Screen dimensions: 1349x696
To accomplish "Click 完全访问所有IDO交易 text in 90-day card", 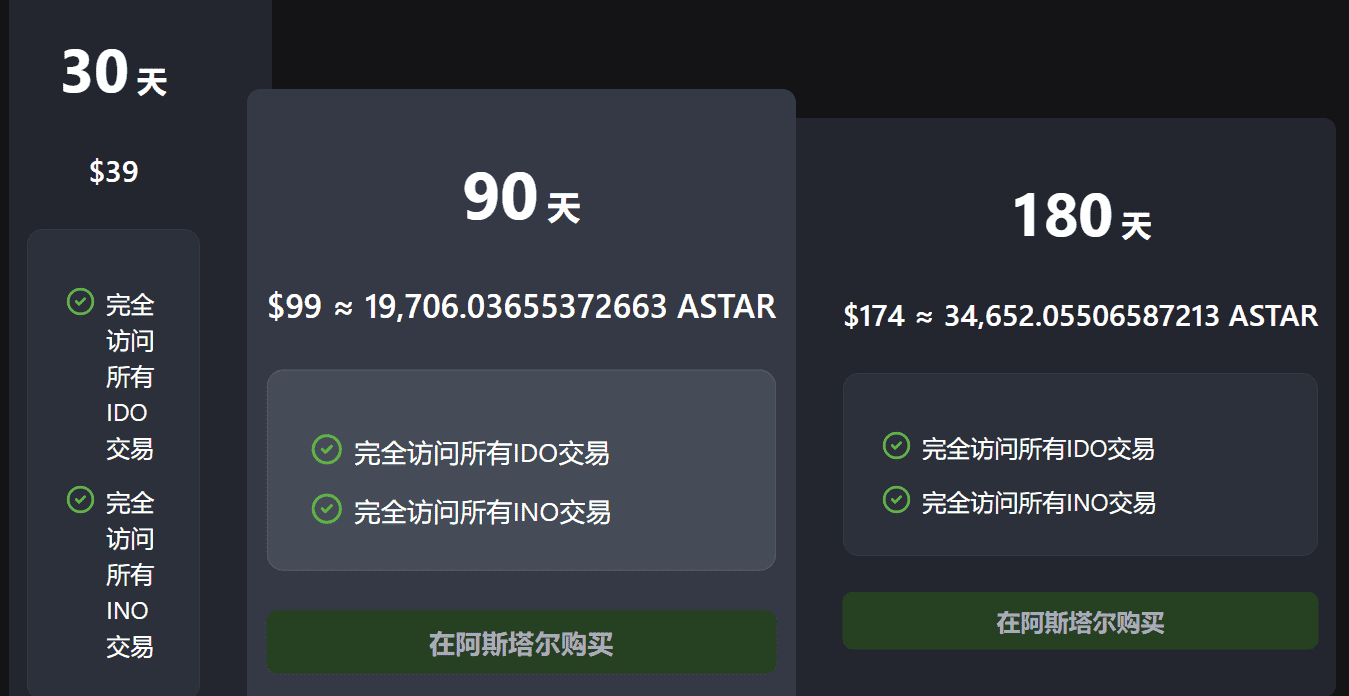I will [x=481, y=453].
